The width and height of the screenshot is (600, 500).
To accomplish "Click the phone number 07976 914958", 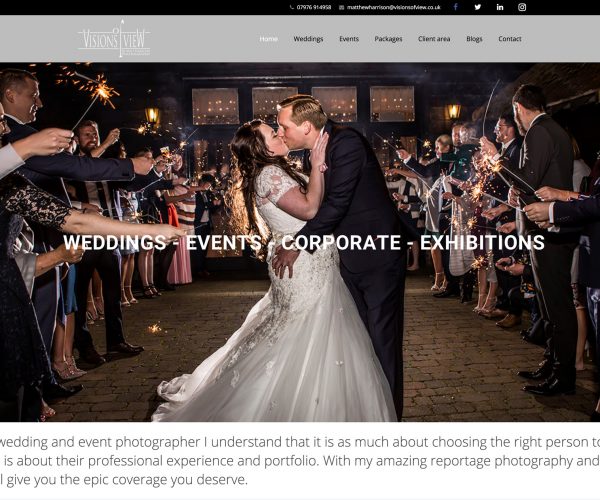I will (x=314, y=7).
